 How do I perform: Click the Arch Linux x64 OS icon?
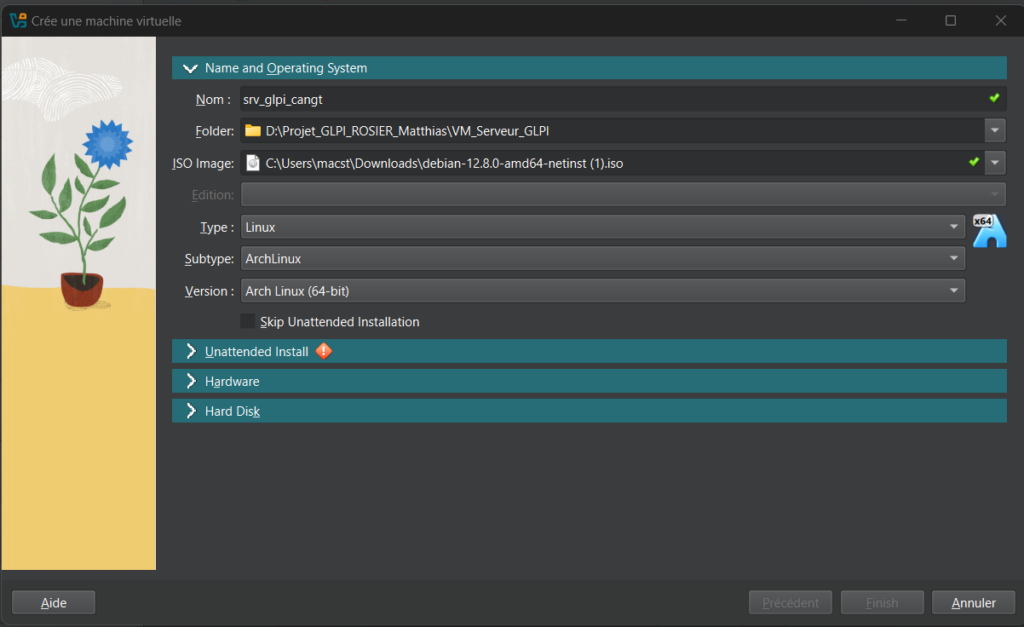(x=989, y=231)
